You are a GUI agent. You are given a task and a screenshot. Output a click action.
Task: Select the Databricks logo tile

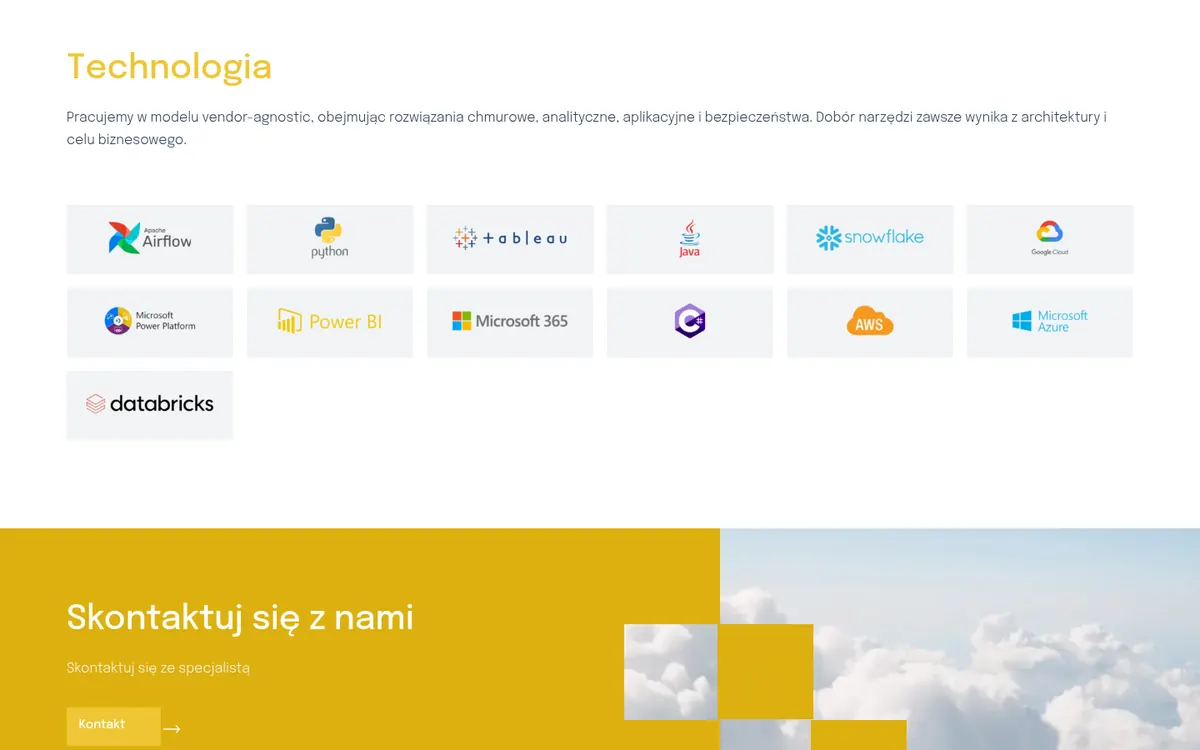tap(150, 405)
